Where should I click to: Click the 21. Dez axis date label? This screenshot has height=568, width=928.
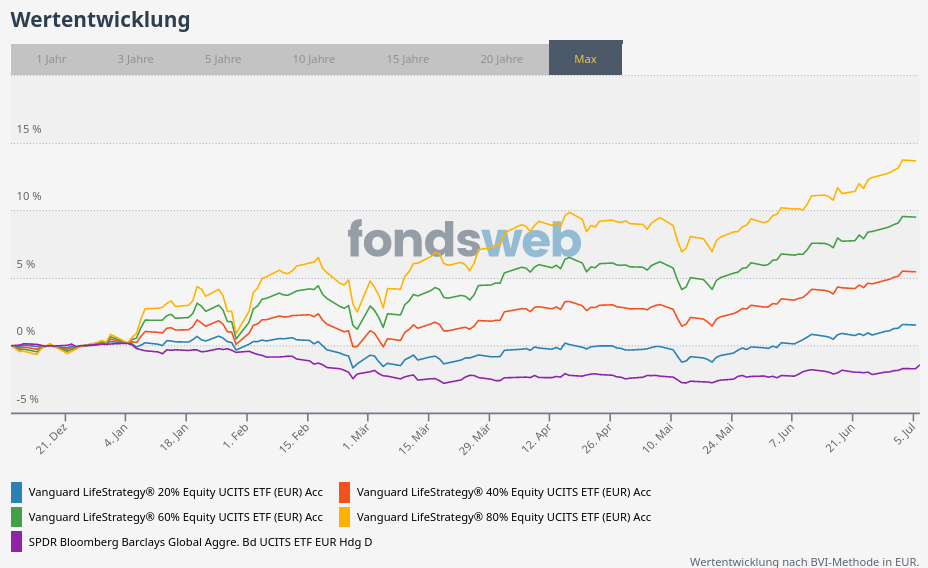tap(51, 440)
